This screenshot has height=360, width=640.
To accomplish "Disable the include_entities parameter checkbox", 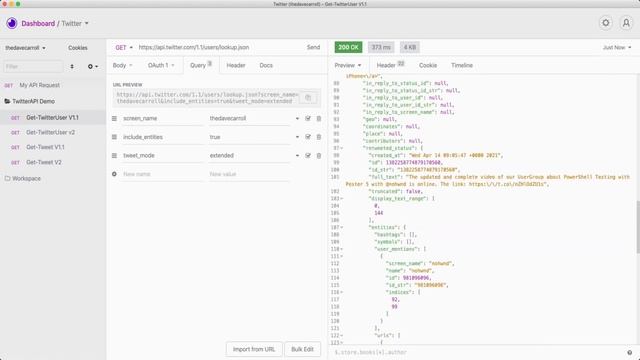I will 308,137.
